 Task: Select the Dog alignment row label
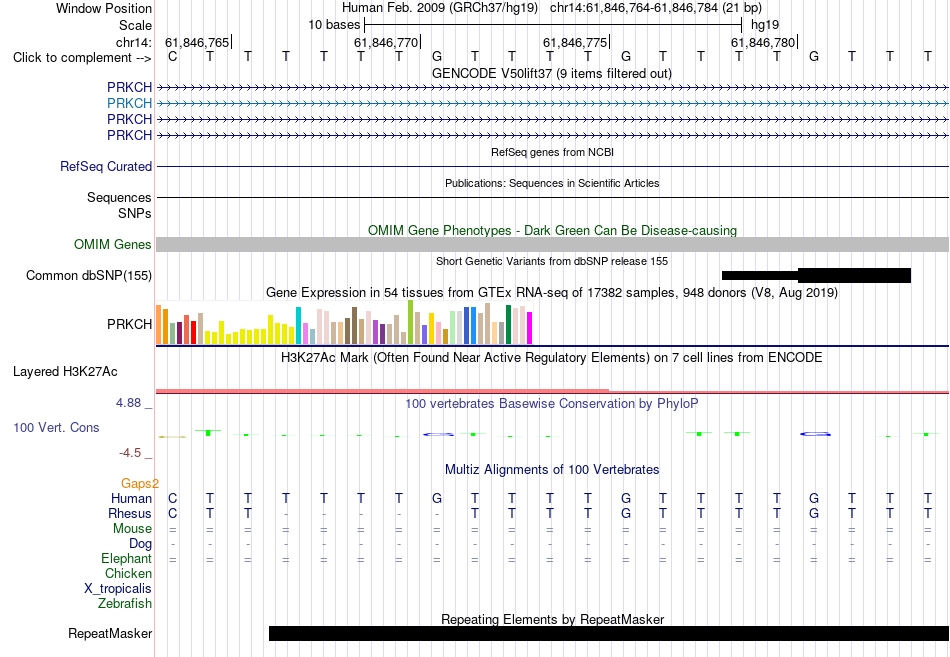tap(140, 544)
